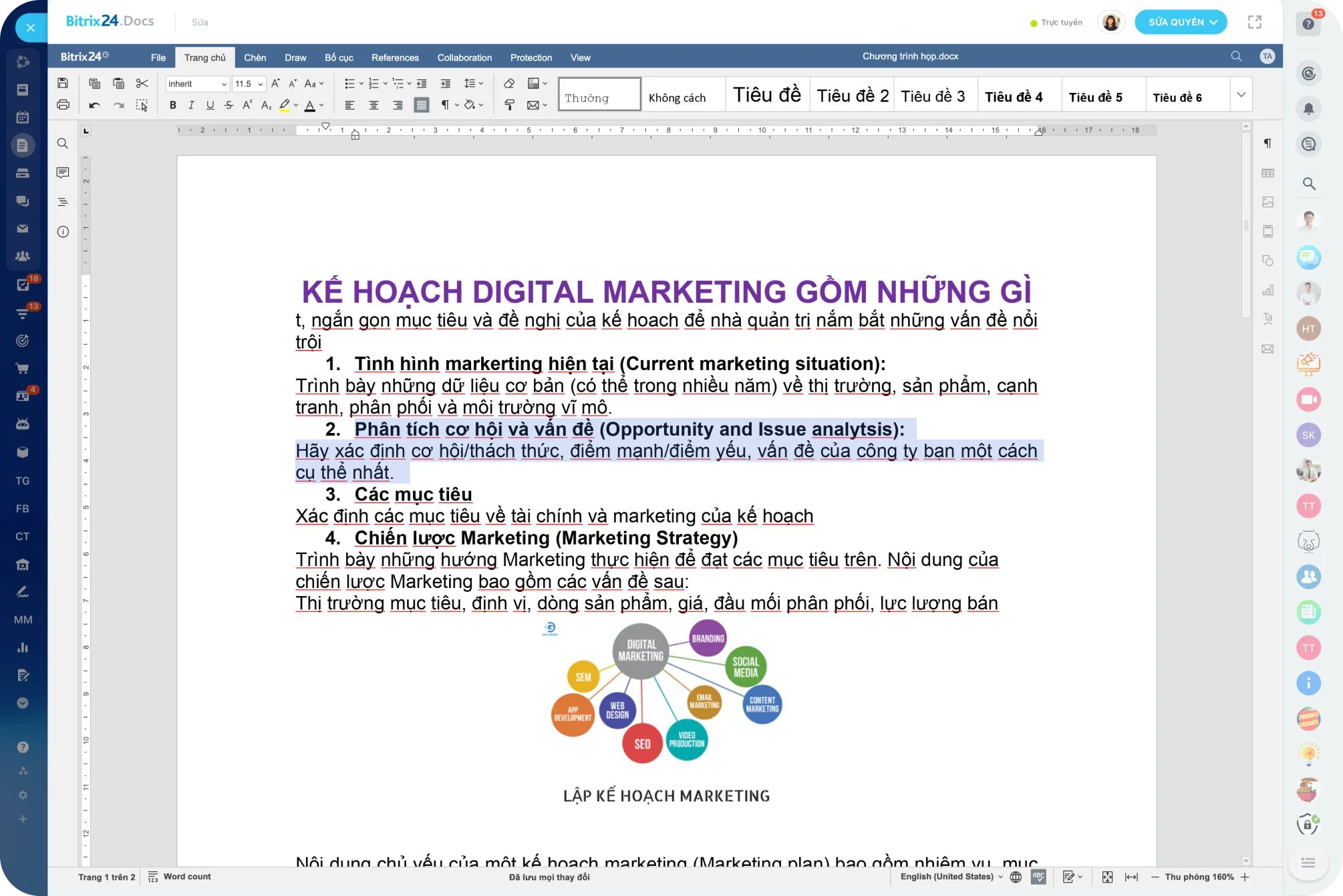This screenshot has width=1343, height=896.
Task: Click the shading paint bucket color
Action: click(x=470, y=105)
